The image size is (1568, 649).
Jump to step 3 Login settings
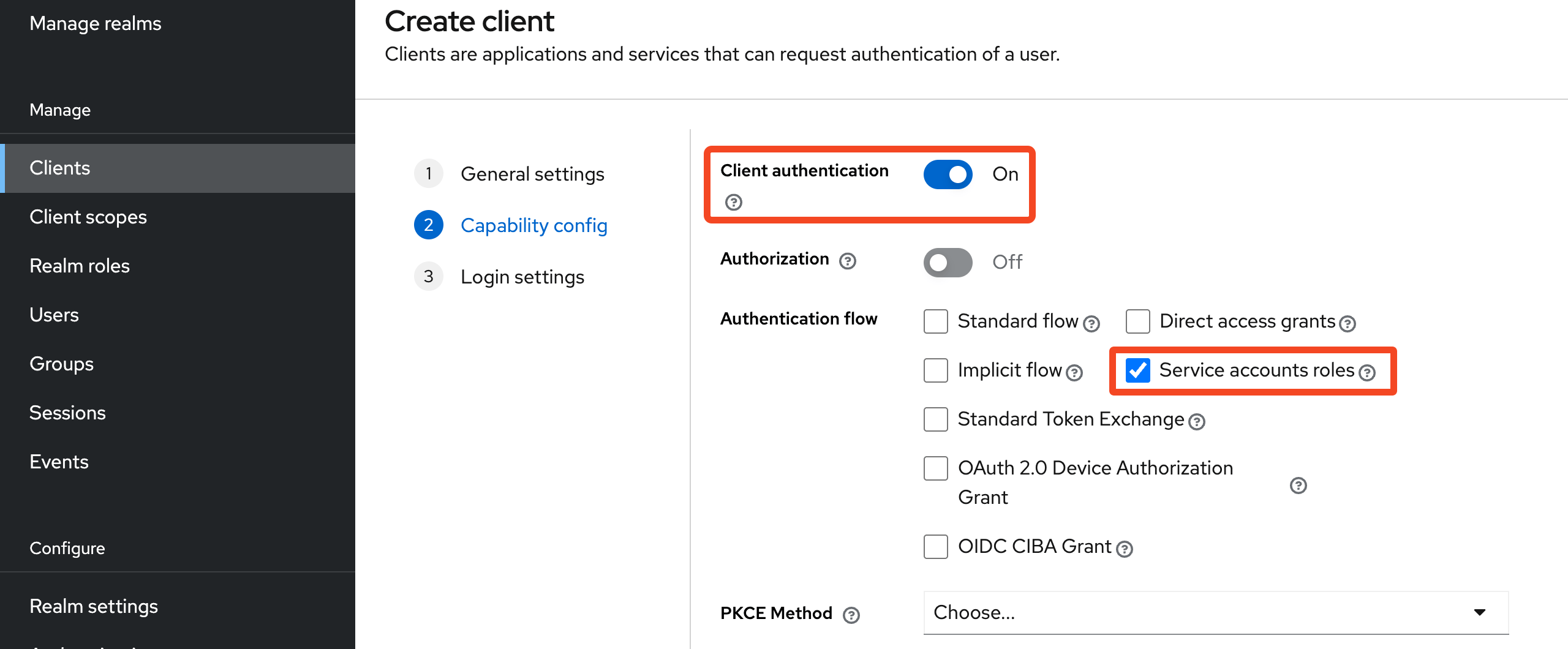point(499,277)
